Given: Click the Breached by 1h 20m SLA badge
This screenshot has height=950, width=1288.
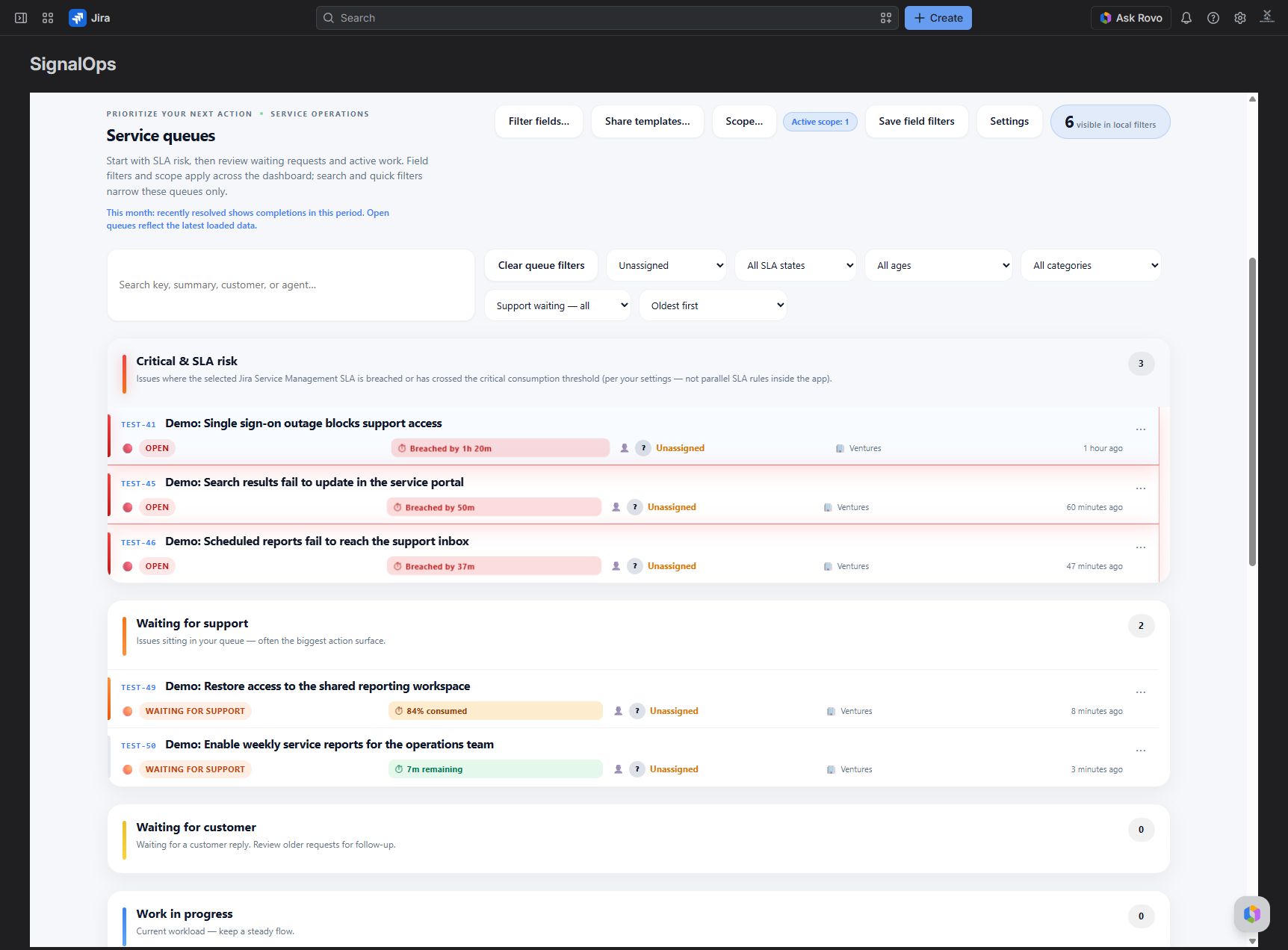Looking at the screenshot, I should click(x=501, y=448).
